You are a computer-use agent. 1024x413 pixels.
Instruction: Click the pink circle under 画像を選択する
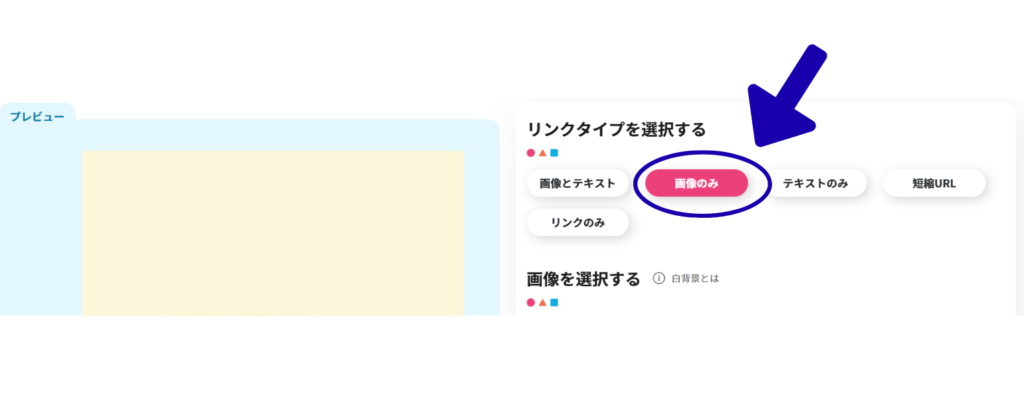531,302
